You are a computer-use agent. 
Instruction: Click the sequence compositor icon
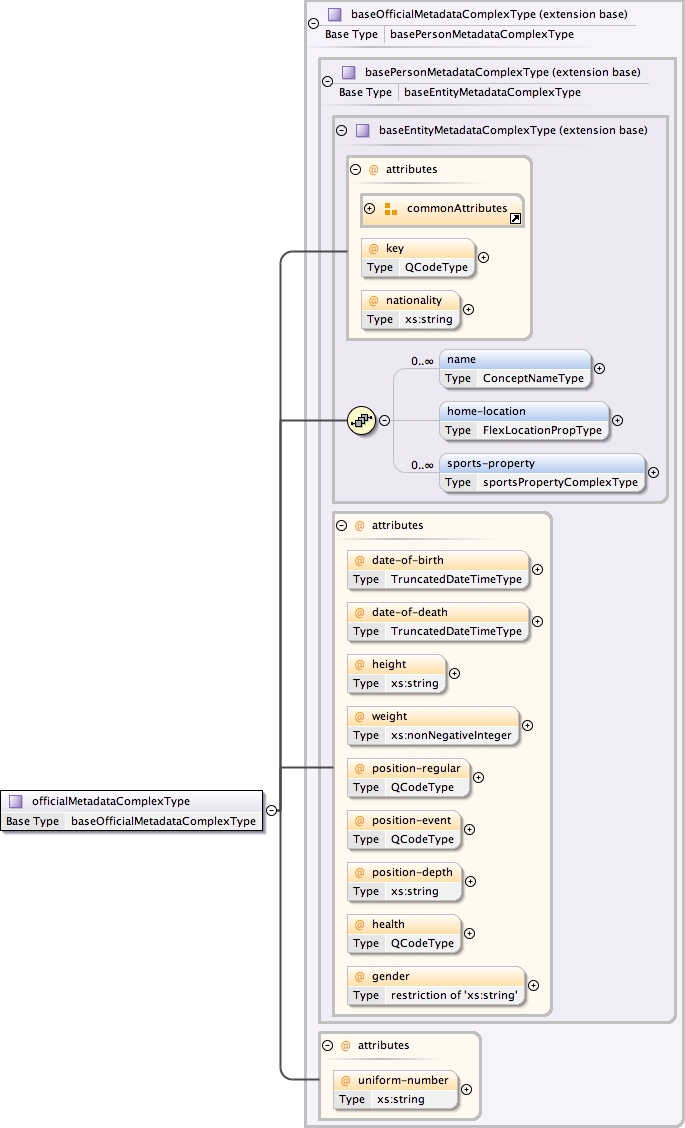(x=360, y=421)
